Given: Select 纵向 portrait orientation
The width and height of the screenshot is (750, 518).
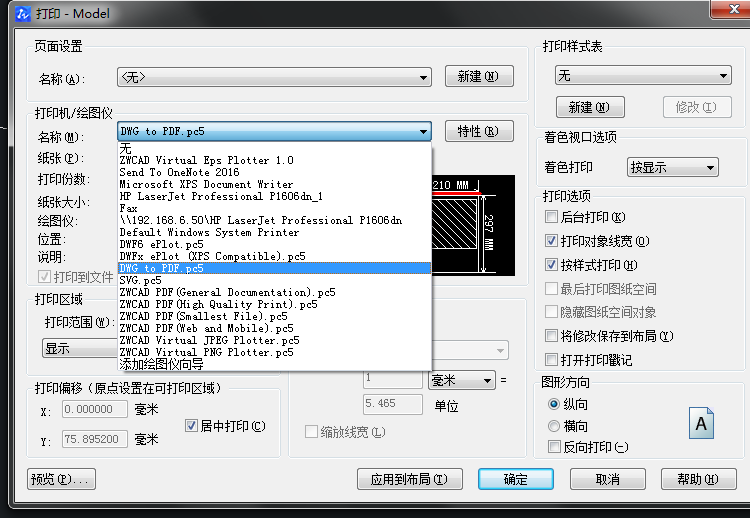Looking at the screenshot, I should 554,404.
